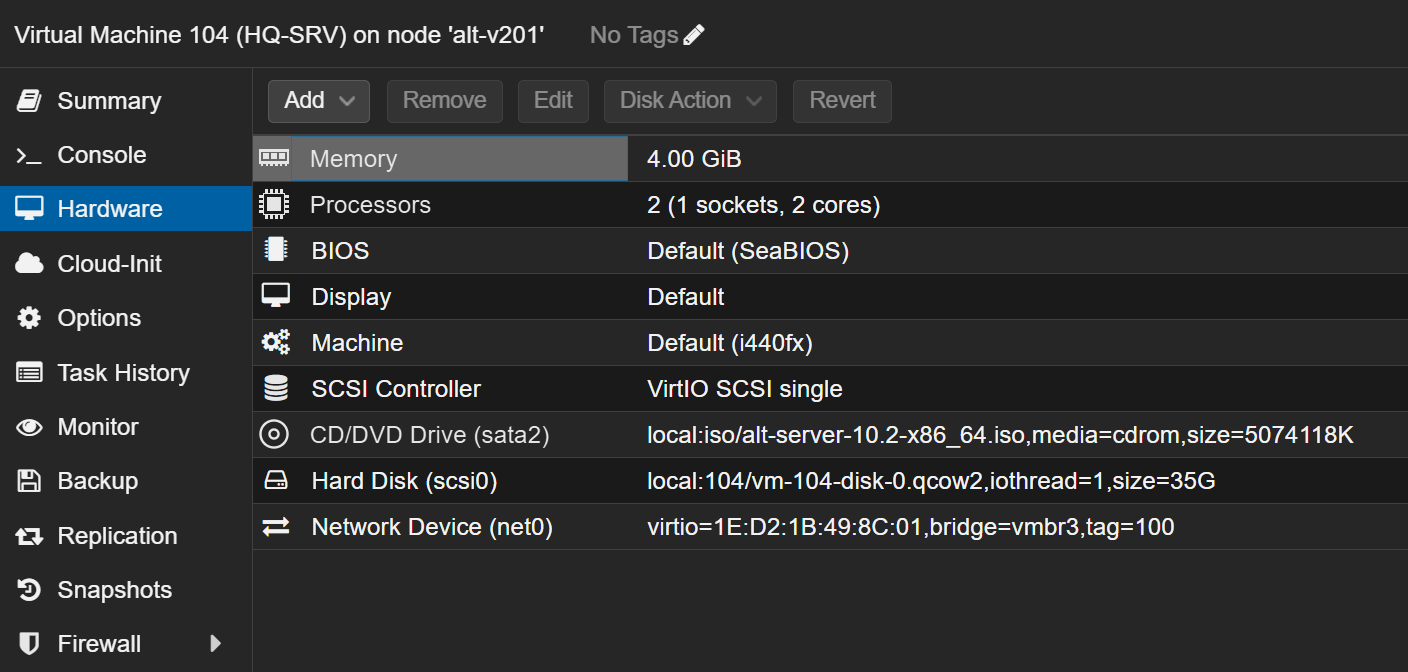Click the Display monitor icon

pos(275,296)
